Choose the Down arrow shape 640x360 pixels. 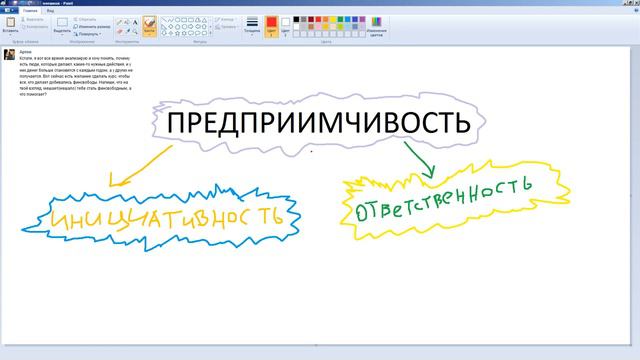[x=164, y=33]
